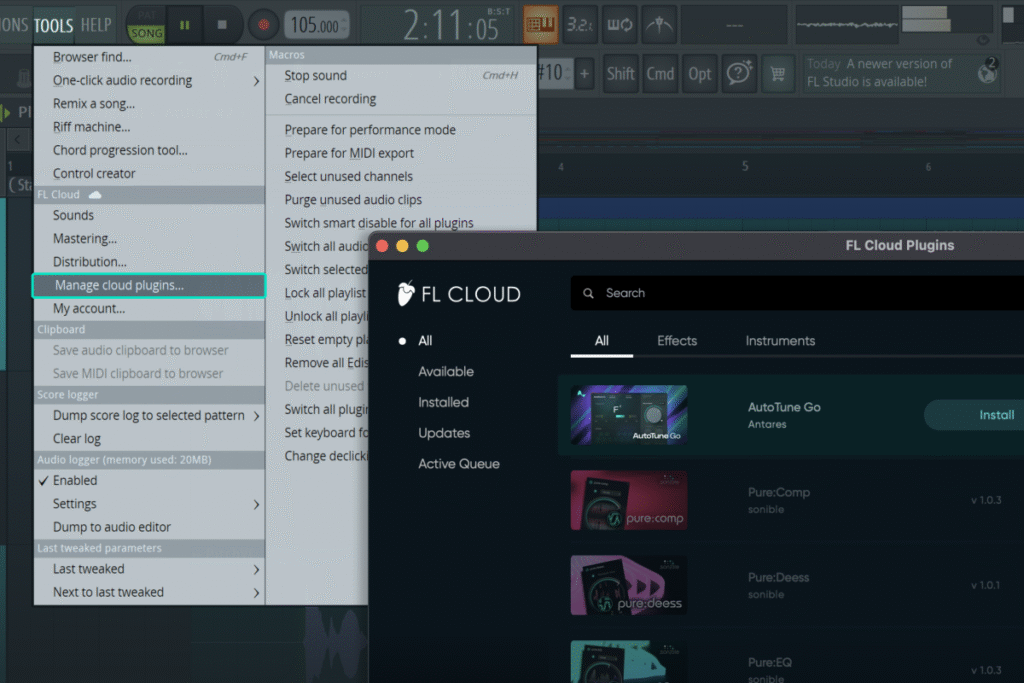Select Prepare for performance mode
Image resolution: width=1024 pixels, height=683 pixels.
tap(401, 130)
